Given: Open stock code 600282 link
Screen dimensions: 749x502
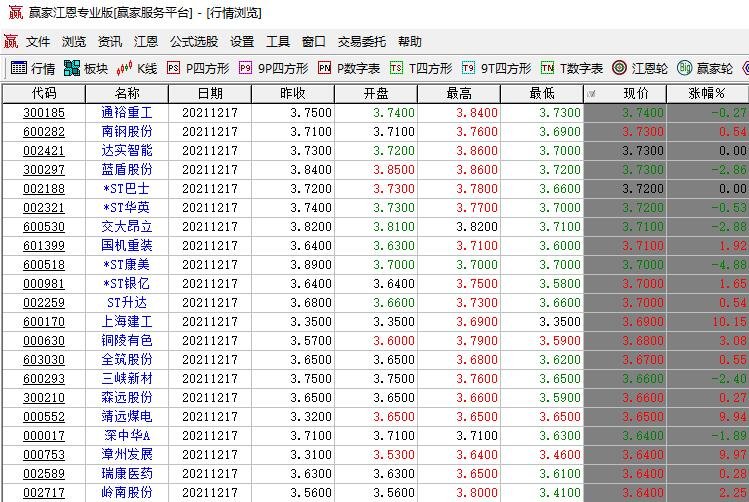Looking at the screenshot, I should click(44, 132).
